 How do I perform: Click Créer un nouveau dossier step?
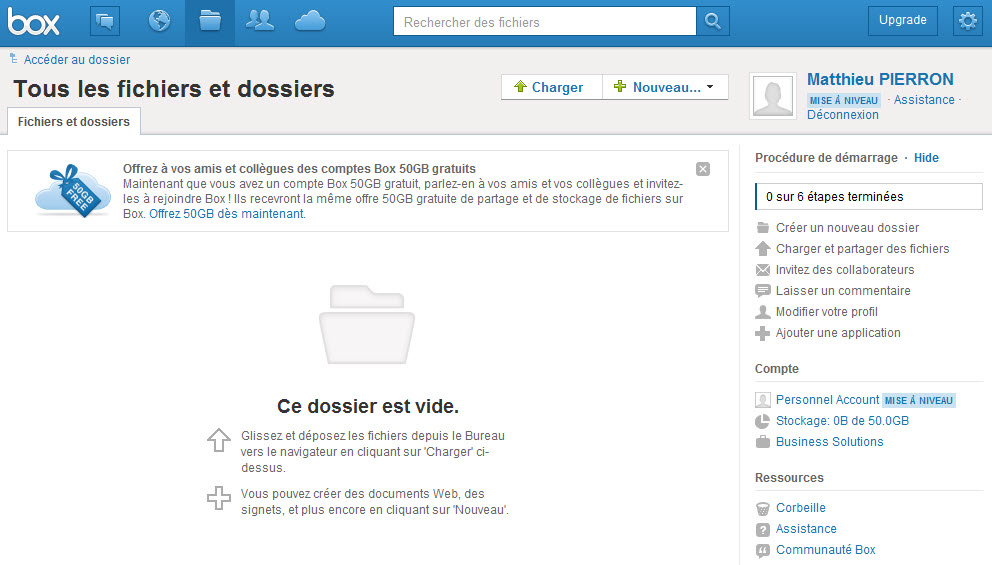coord(847,228)
